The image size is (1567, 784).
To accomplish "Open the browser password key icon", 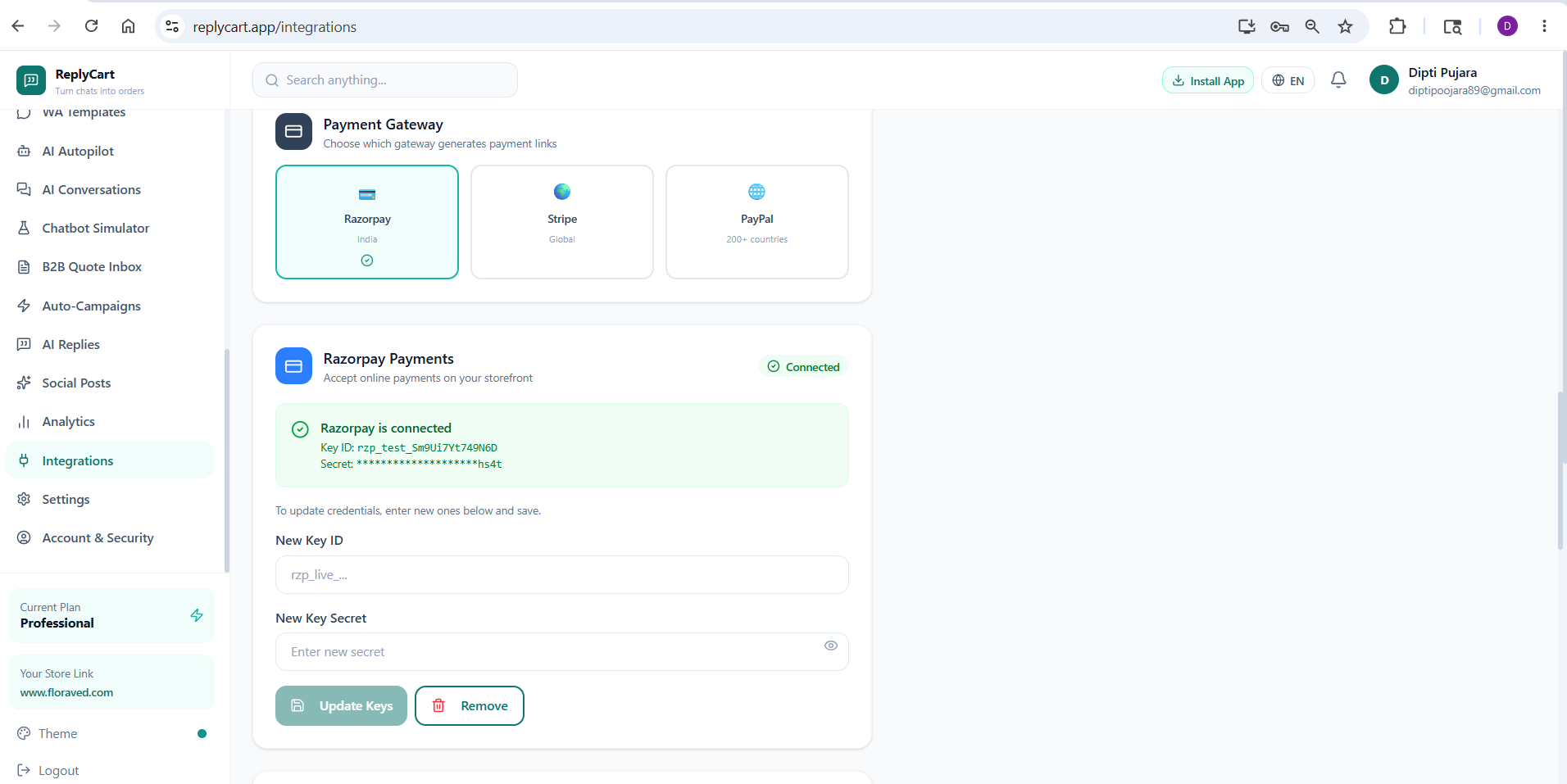I will (x=1279, y=26).
